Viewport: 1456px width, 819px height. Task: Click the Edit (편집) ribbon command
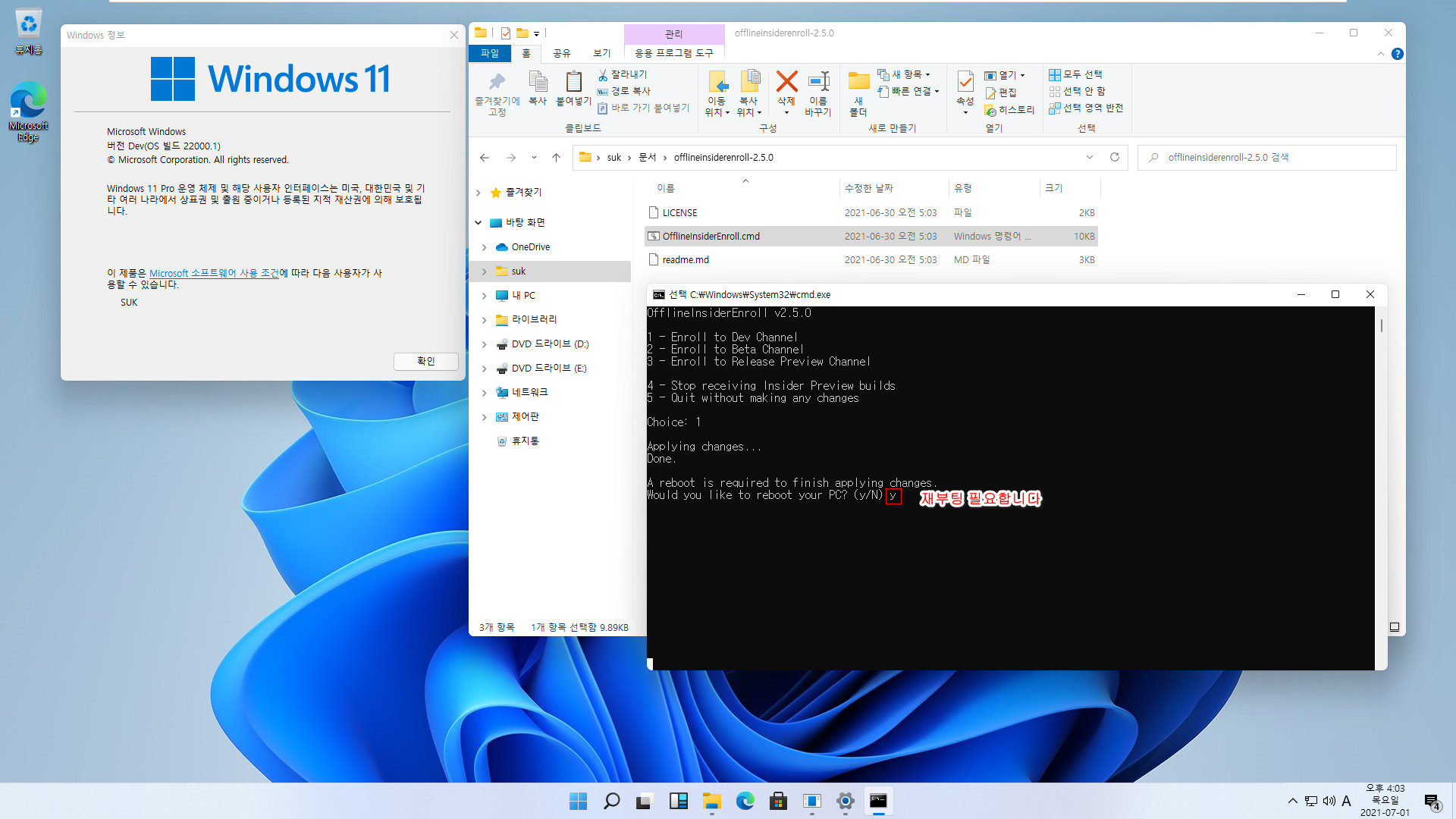tap(1001, 93)
